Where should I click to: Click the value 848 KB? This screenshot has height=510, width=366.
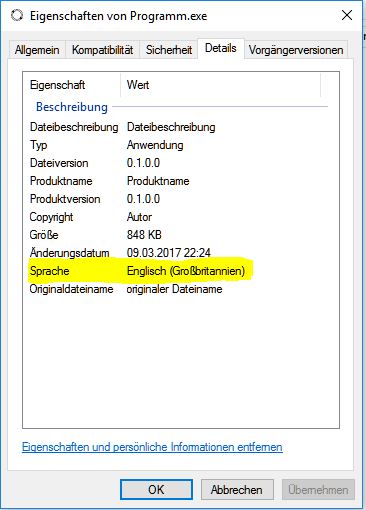(x=144, y=235)
